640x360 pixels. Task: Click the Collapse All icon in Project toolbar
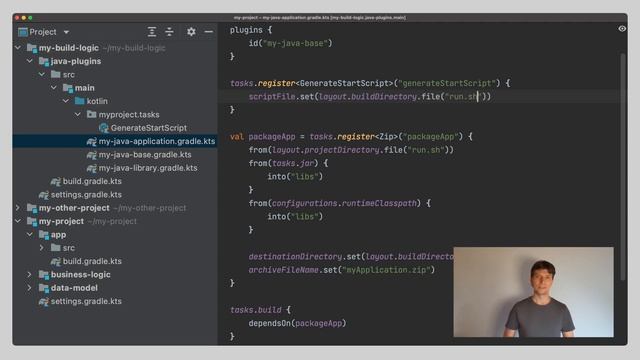tap(169, 32)
